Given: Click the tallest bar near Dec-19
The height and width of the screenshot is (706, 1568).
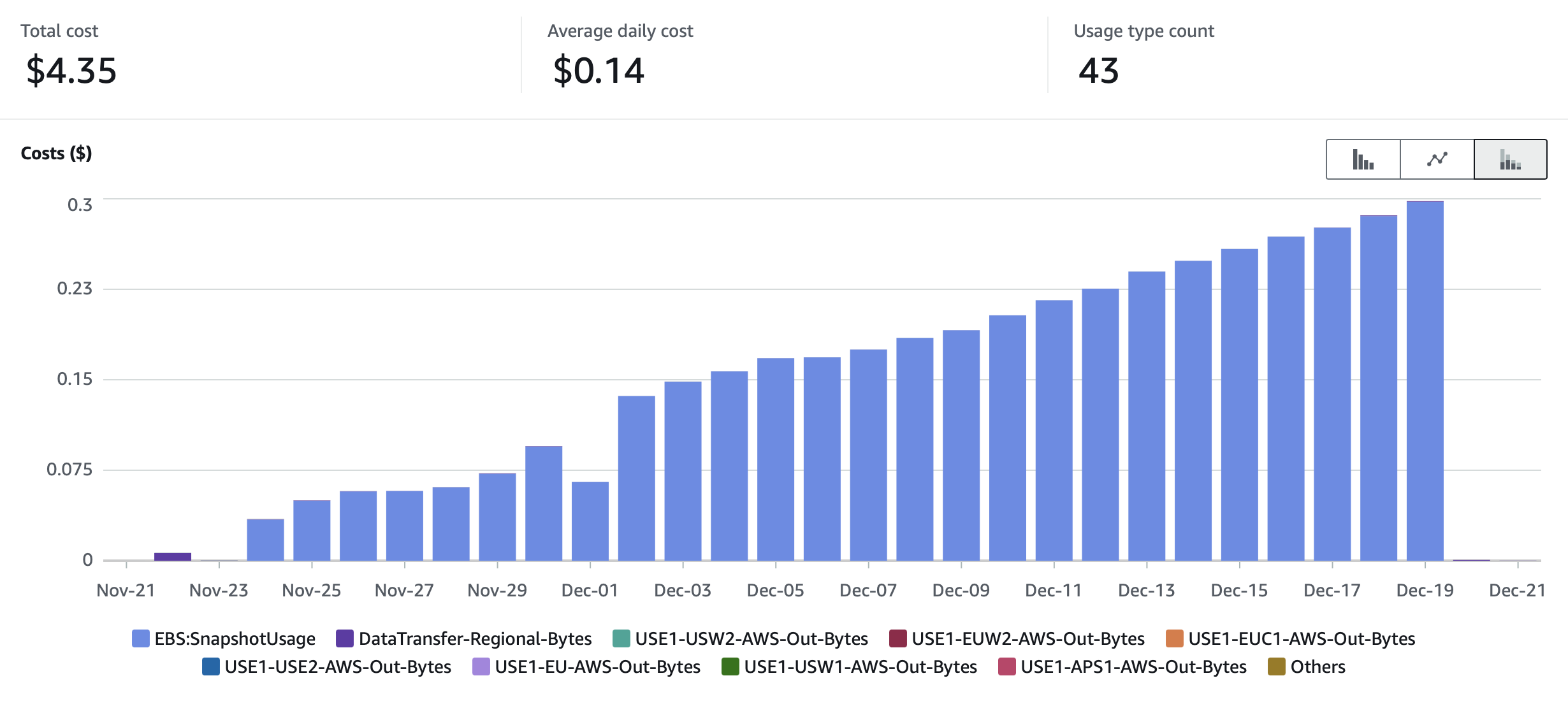Looking at the screenshot, I should click(x=1425, y=382).
